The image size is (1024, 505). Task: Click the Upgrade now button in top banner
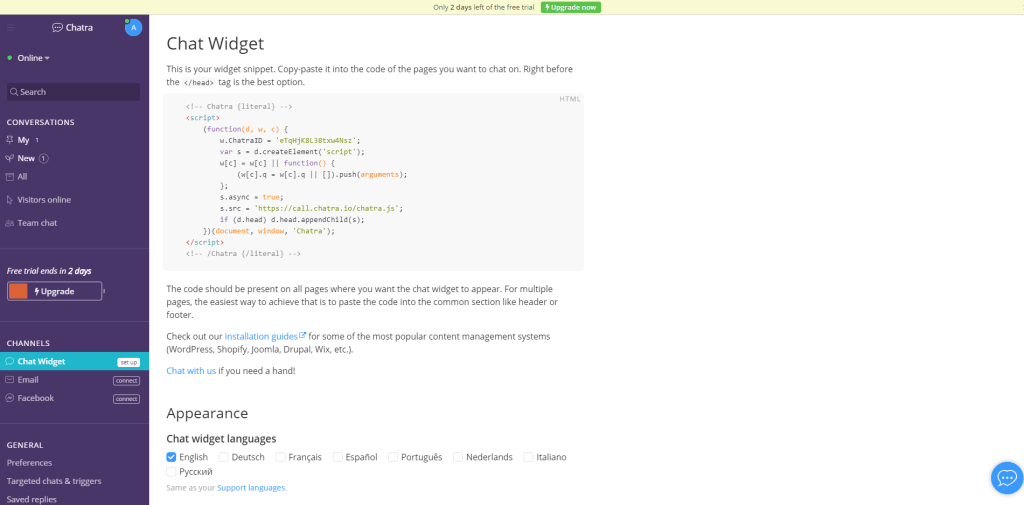pos(571,7)
